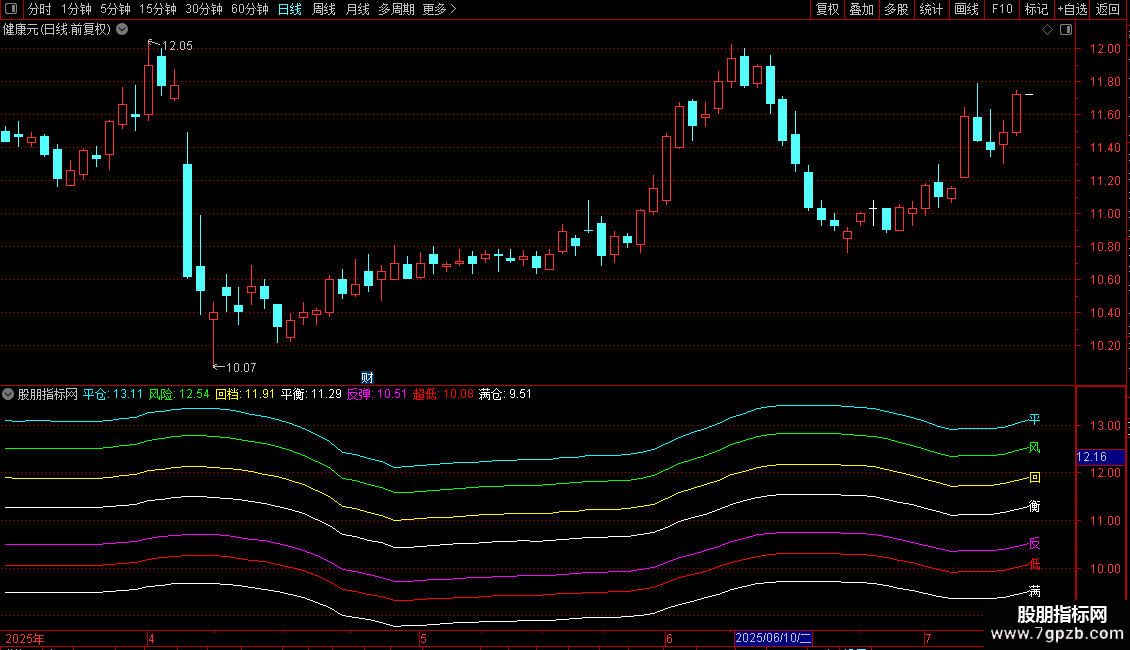
Task: Click the 11.00 price axis label
Action: tap(1105, 214)
